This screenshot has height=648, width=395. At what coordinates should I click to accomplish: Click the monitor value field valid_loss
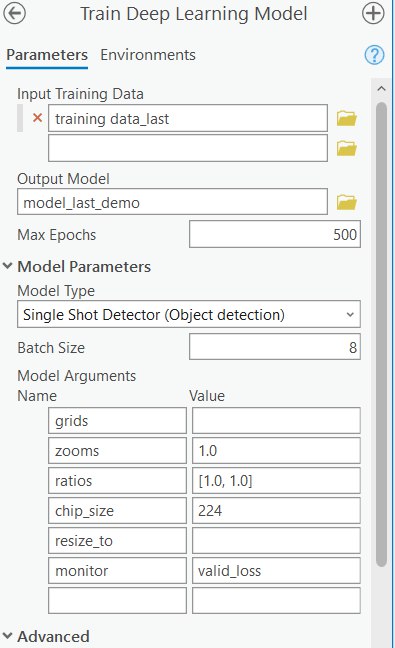coord(276,571)
